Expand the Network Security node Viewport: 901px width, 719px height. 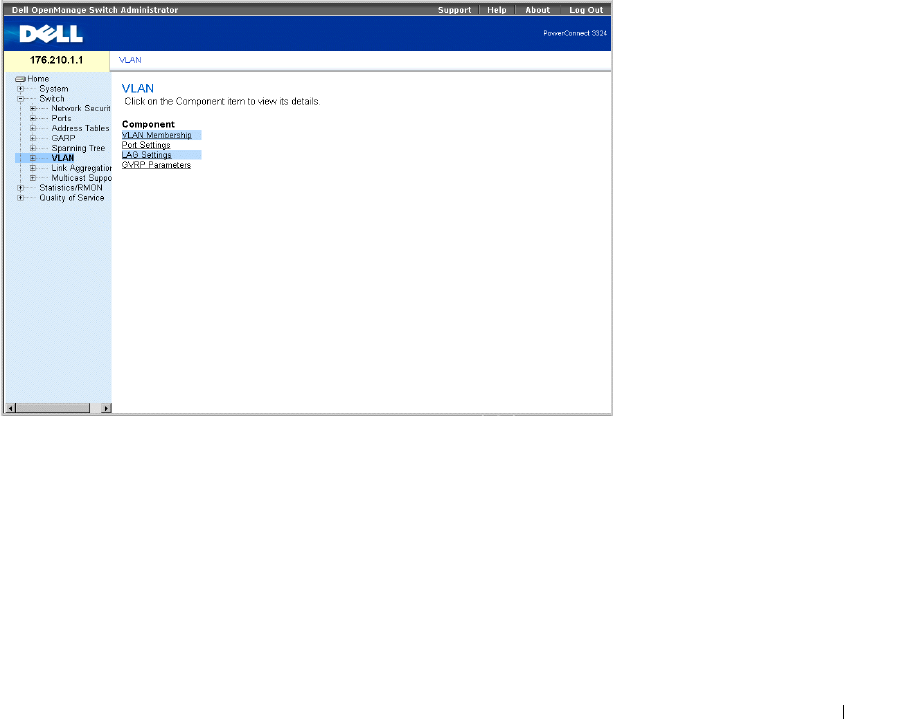(33, 109)
